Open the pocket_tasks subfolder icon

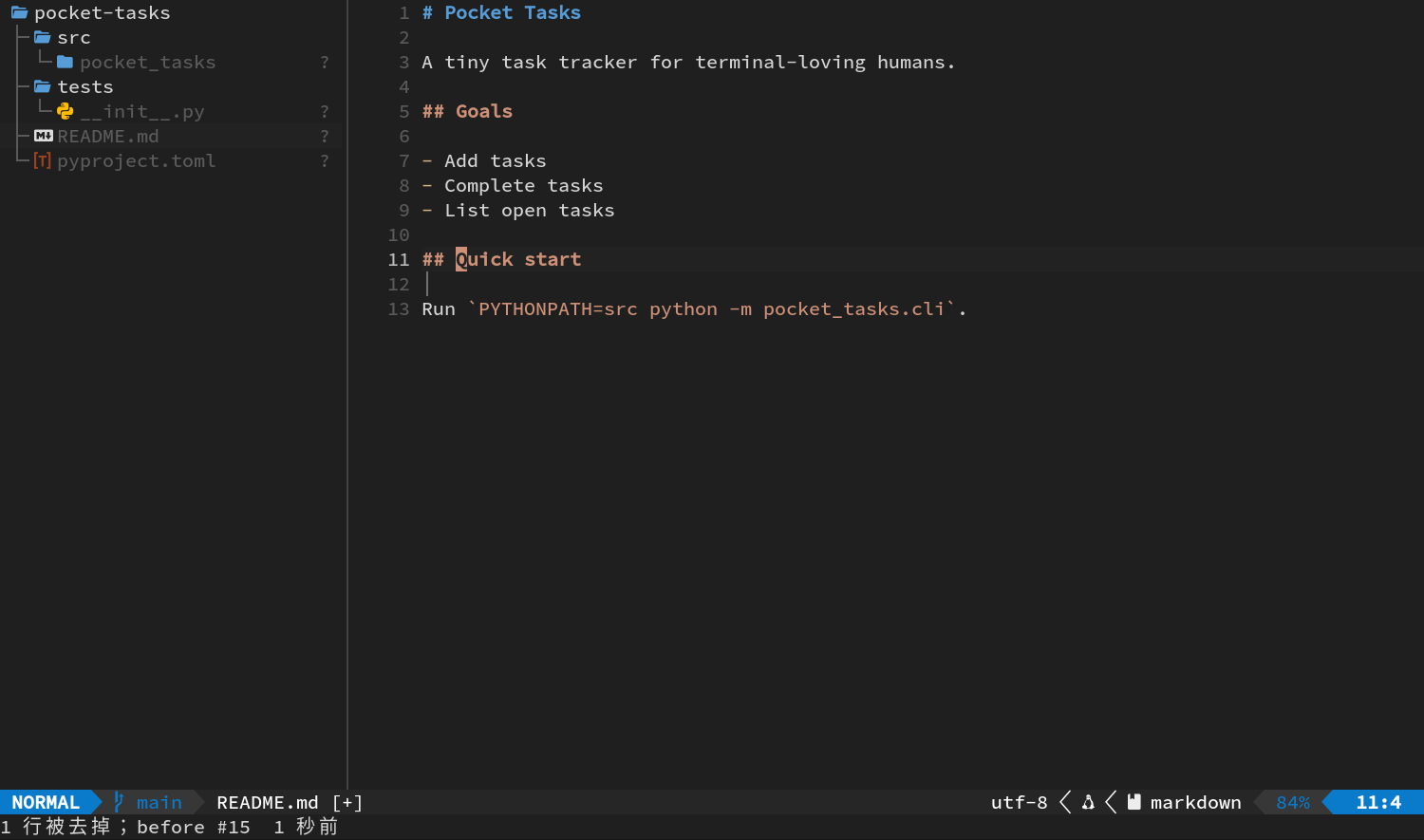pos(66,63)
